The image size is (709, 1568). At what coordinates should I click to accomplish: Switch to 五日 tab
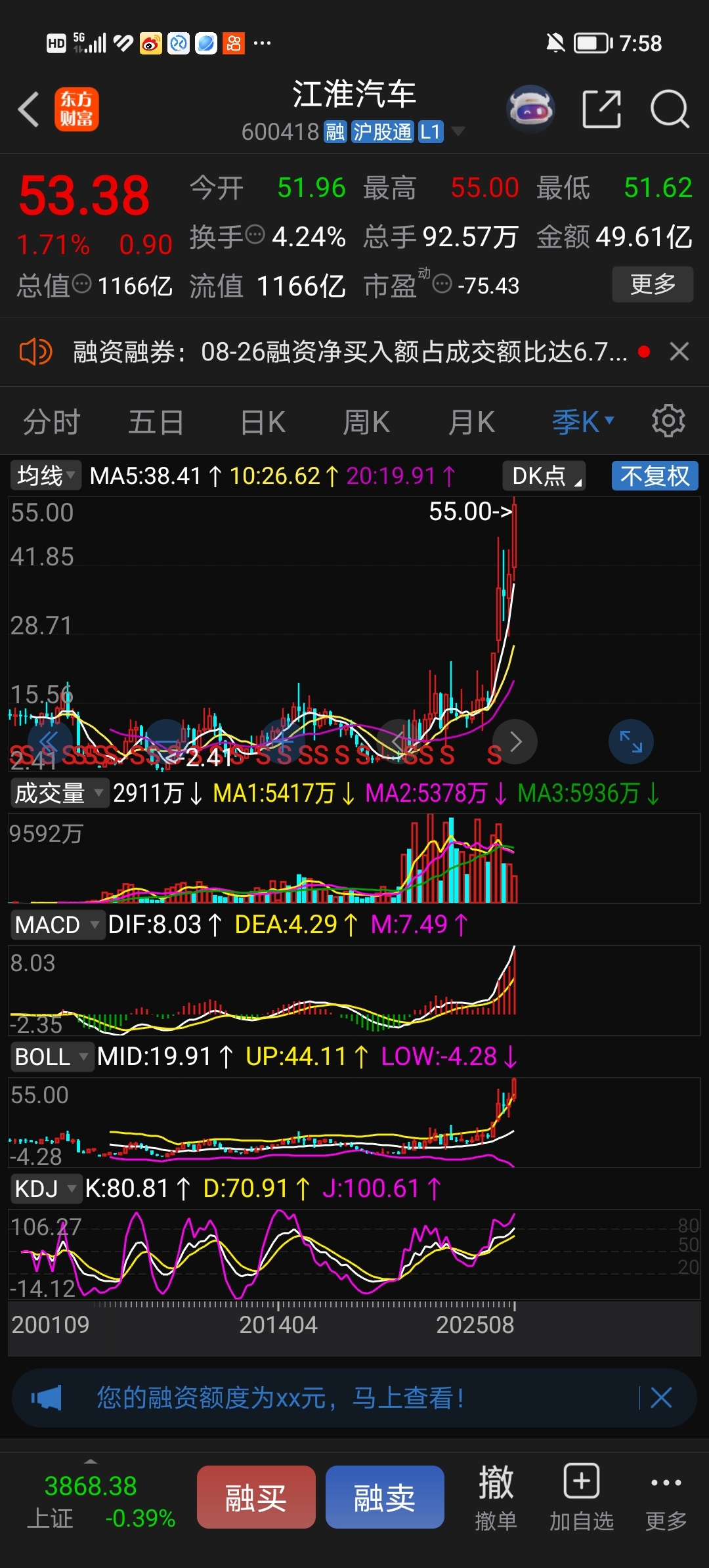pos(156,422)
